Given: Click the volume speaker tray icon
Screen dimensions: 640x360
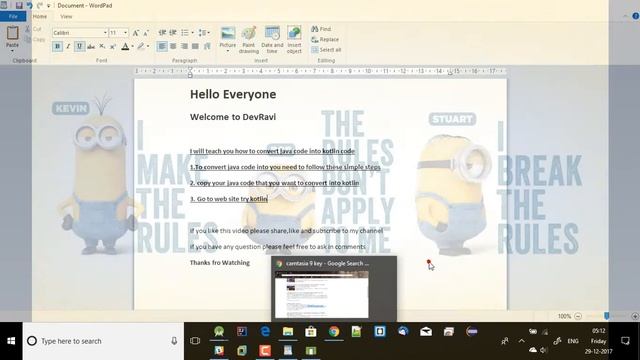Looking at the screenshot, I should (544, 350).
